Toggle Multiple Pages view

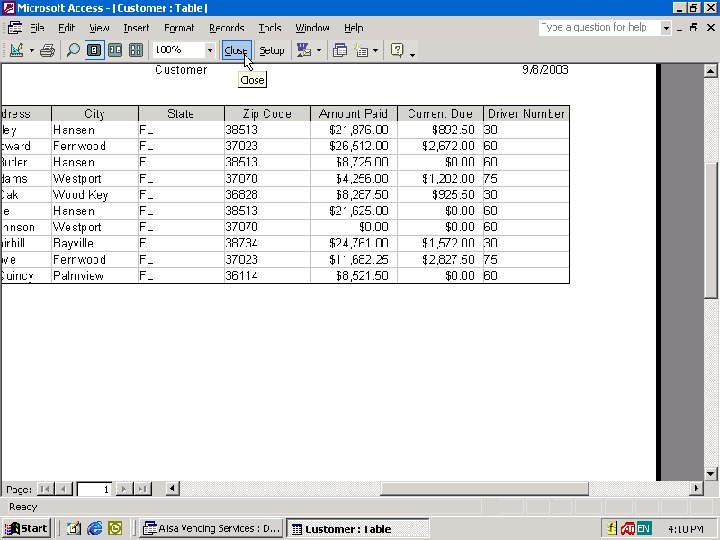(x=136, y=50)
